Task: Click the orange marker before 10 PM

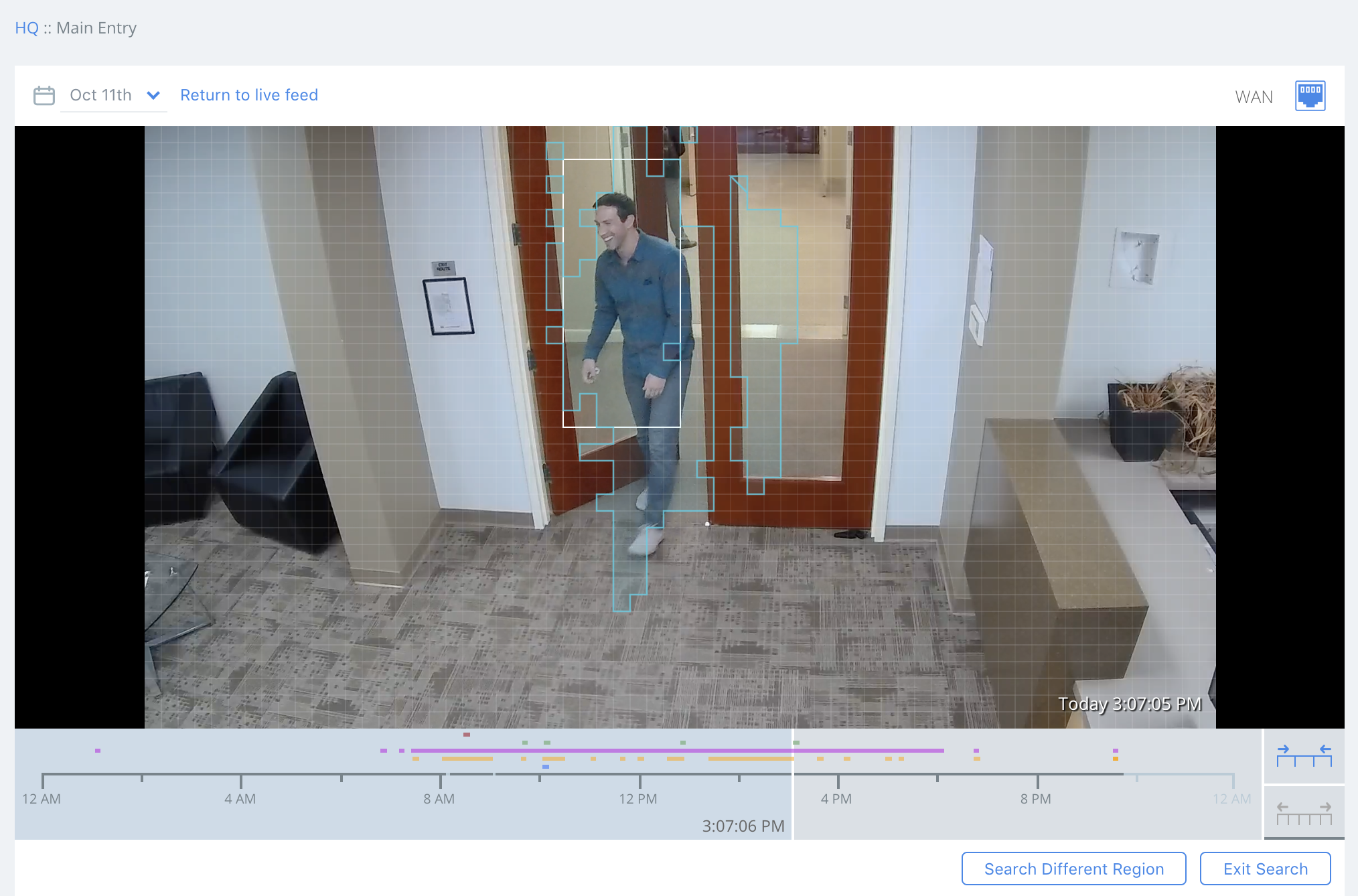Action: pos(1116,759)
